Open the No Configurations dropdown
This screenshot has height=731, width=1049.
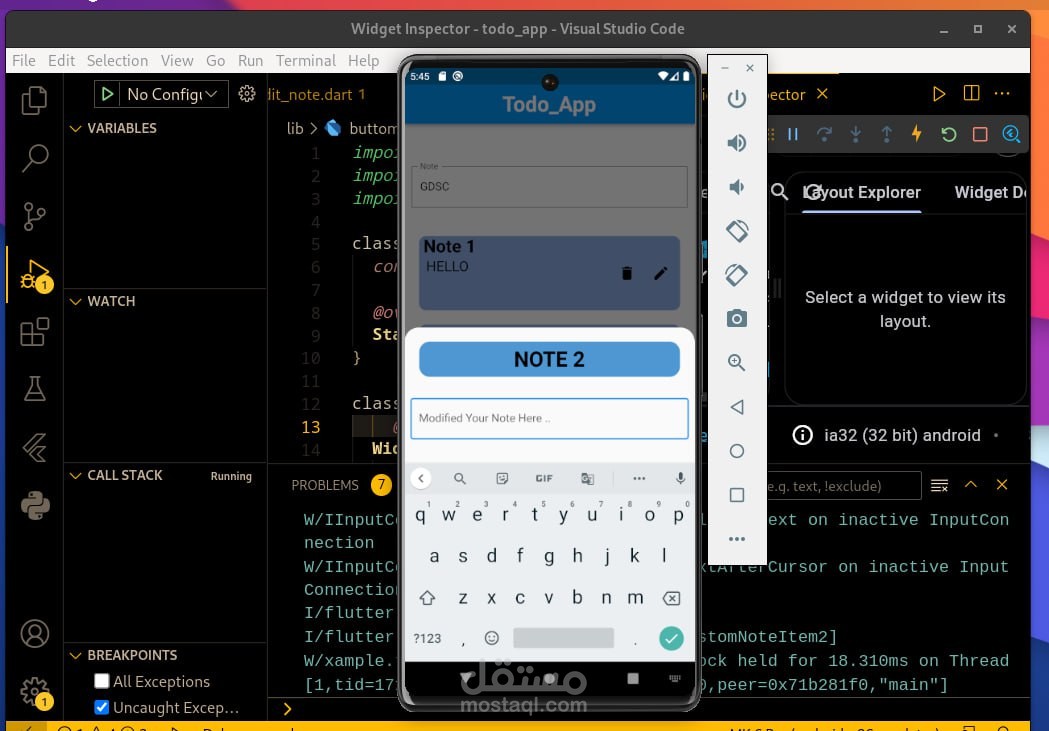click(173, 94)
